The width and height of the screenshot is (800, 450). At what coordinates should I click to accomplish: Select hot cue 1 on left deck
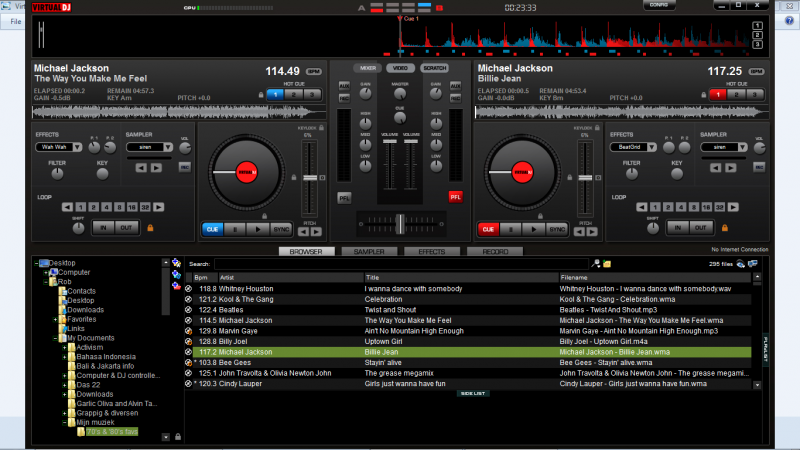point(276,94)
